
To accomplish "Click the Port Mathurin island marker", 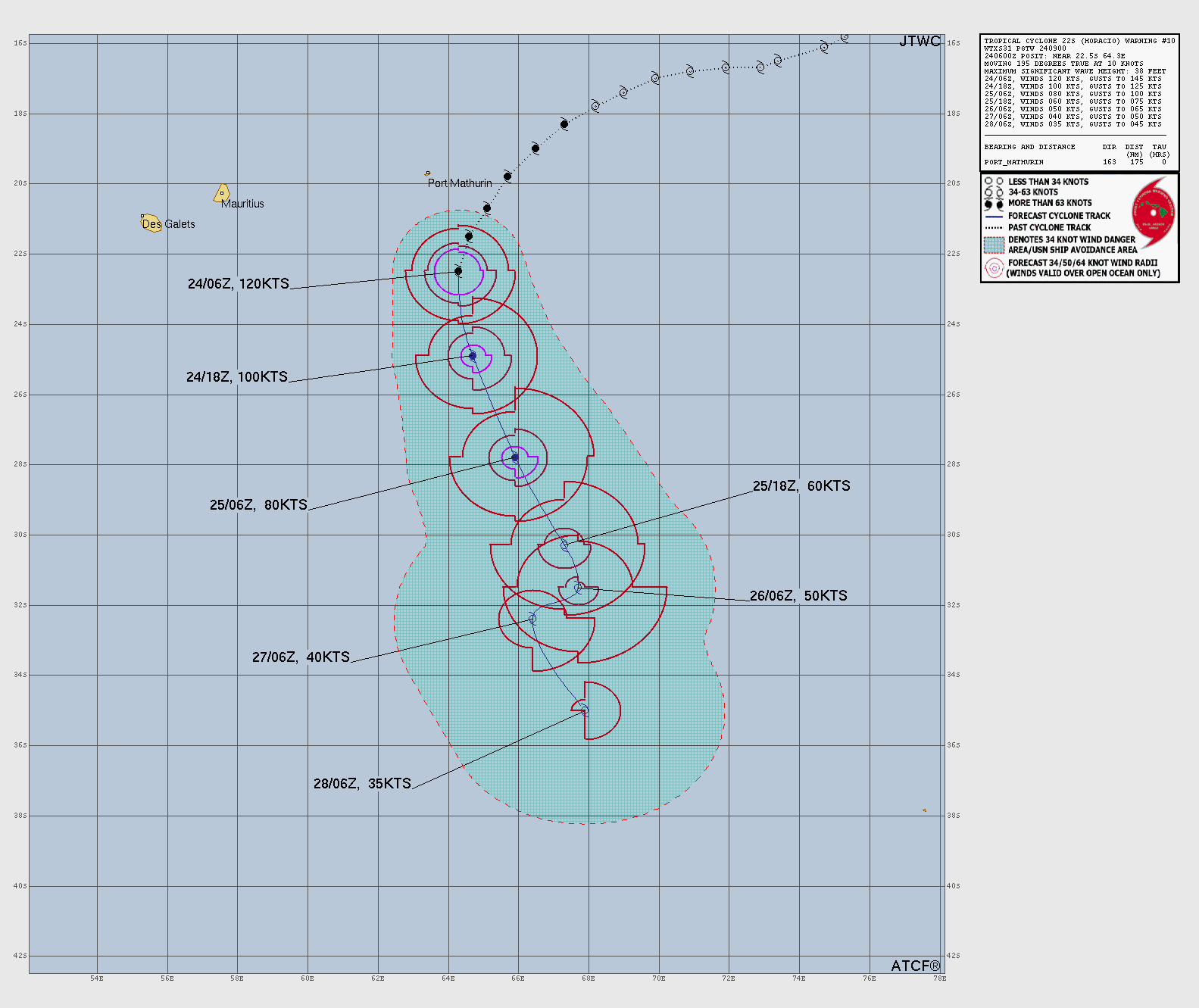I will 427,173.
